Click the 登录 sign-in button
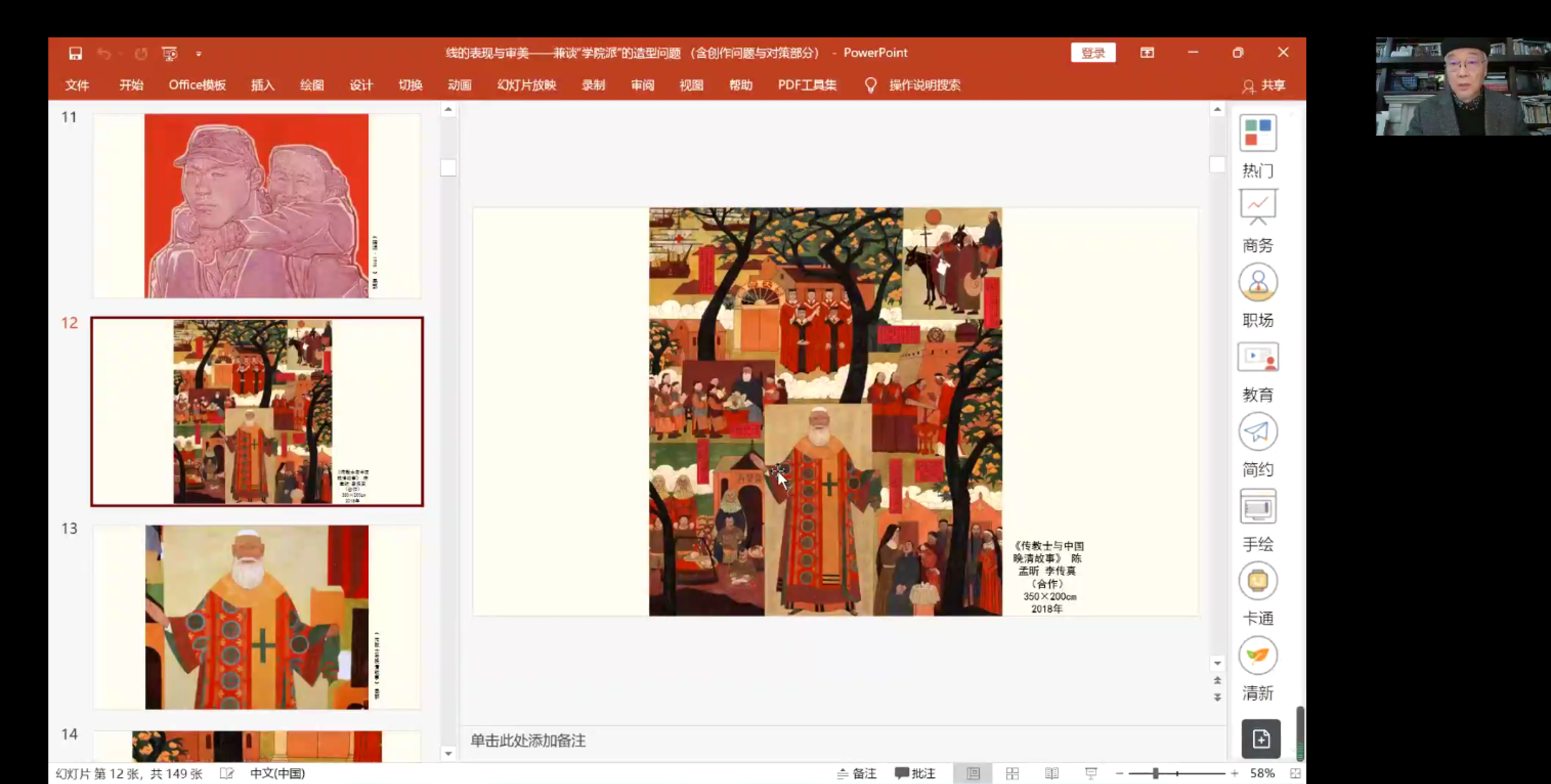The width and height of the screenshot is (1551, 784). click(x=1093, y=53)
